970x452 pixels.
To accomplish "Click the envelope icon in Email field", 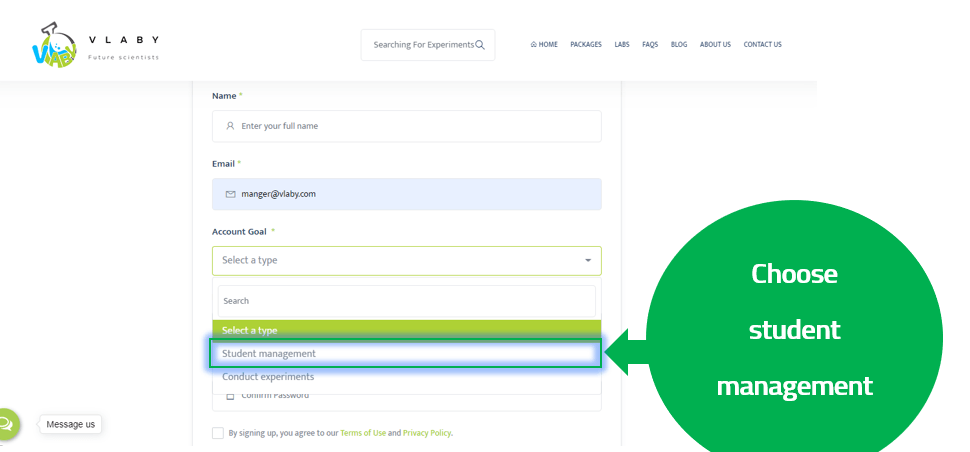I will [230, 194].
